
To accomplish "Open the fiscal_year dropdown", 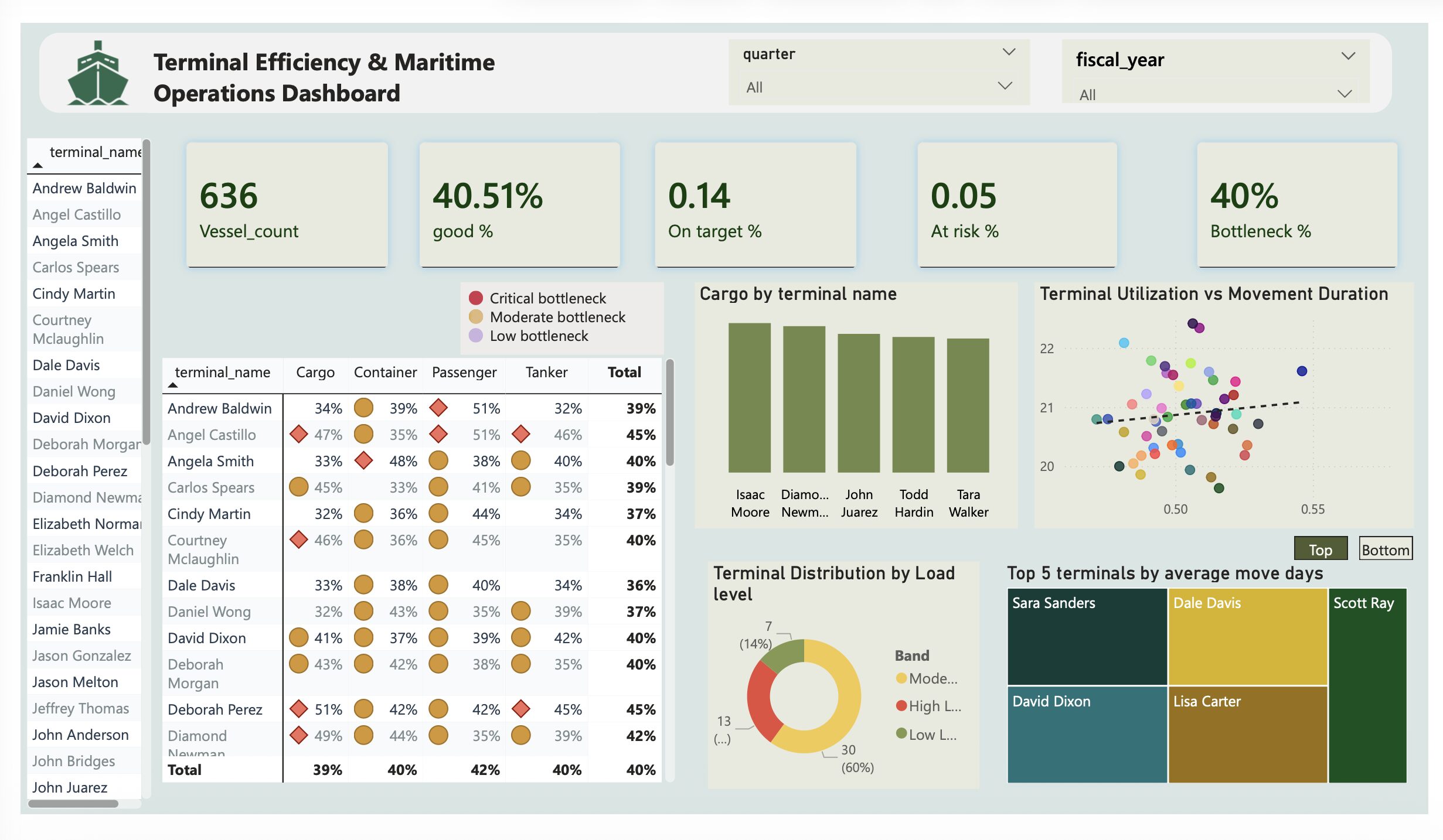I will (x=1347, y=57).
